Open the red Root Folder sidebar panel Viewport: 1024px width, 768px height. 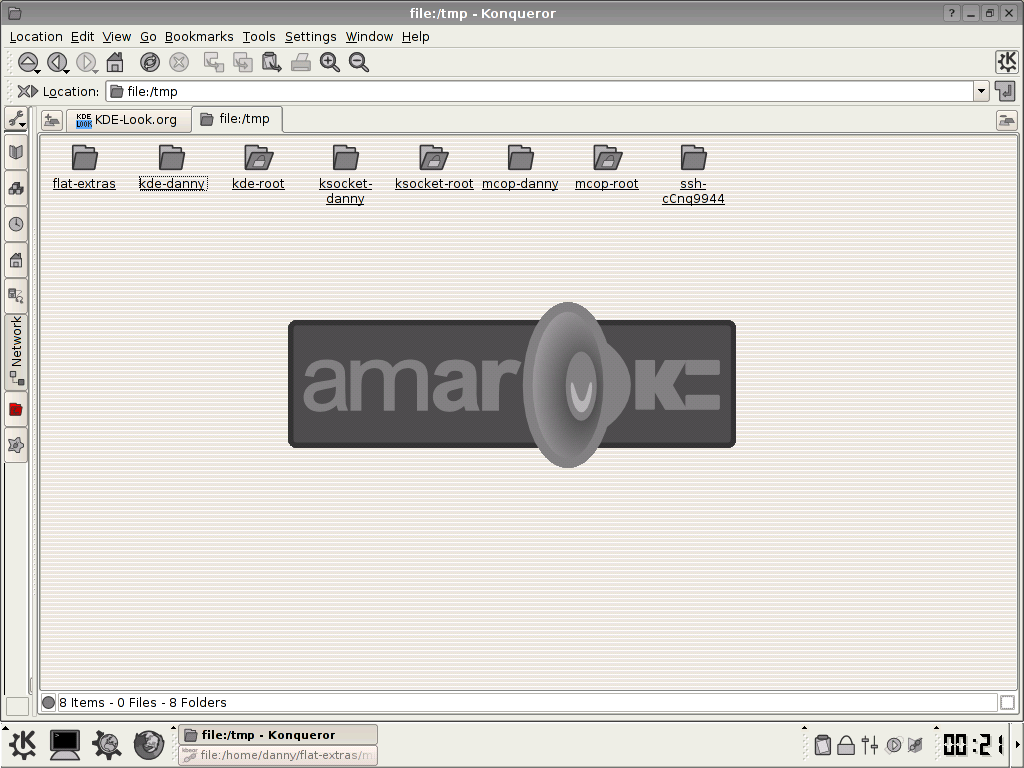tap(16, 409)
